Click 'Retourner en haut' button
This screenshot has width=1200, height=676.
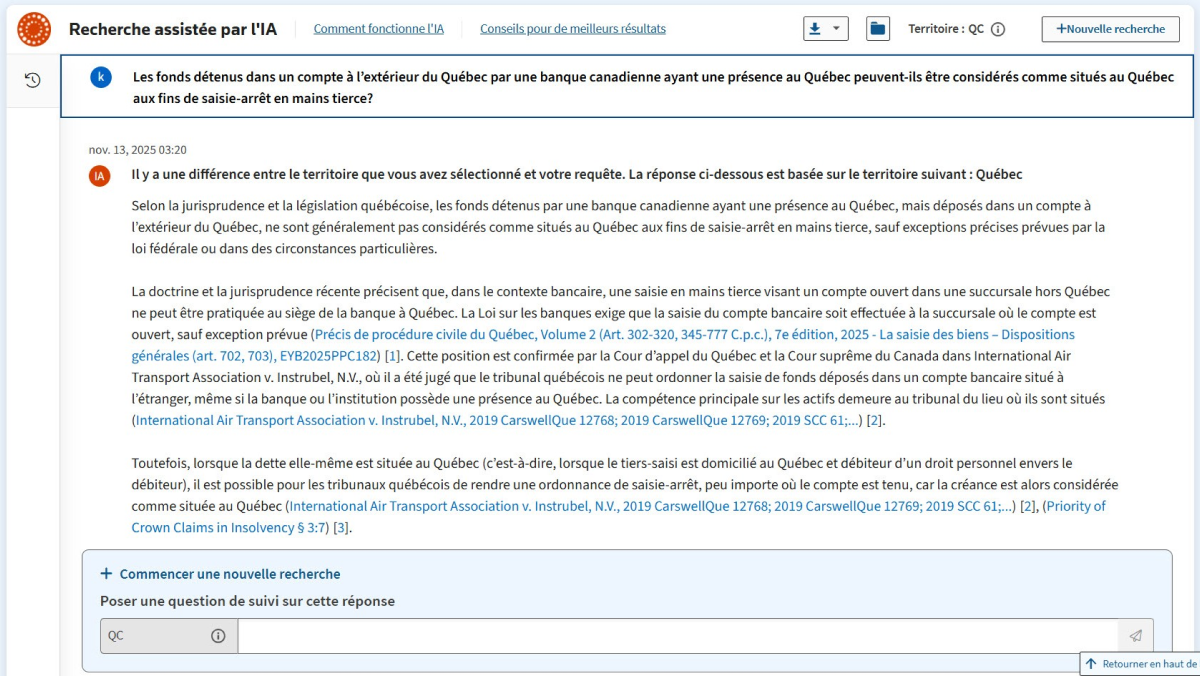coord(1140,664)
